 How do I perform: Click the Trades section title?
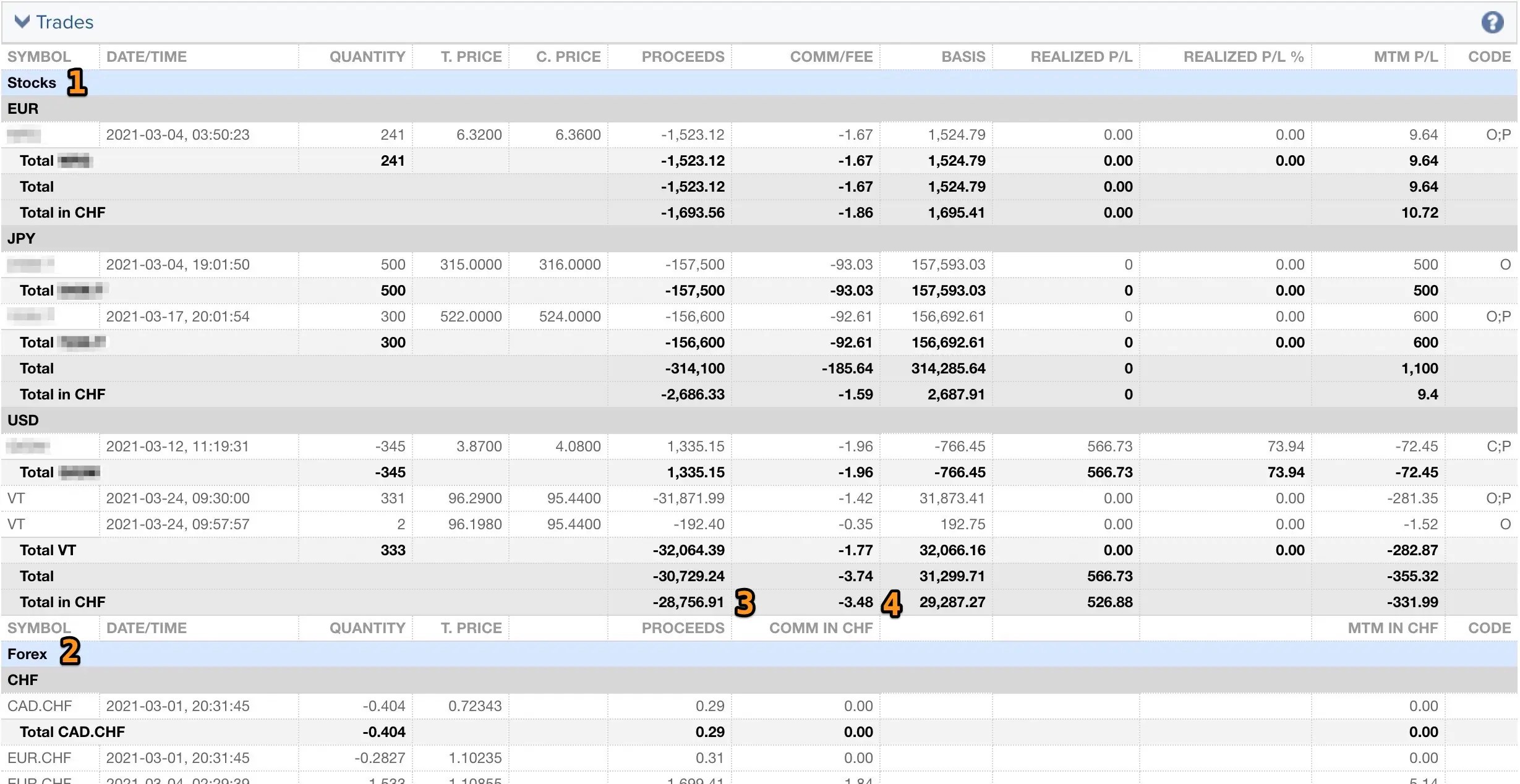point(65,22)
